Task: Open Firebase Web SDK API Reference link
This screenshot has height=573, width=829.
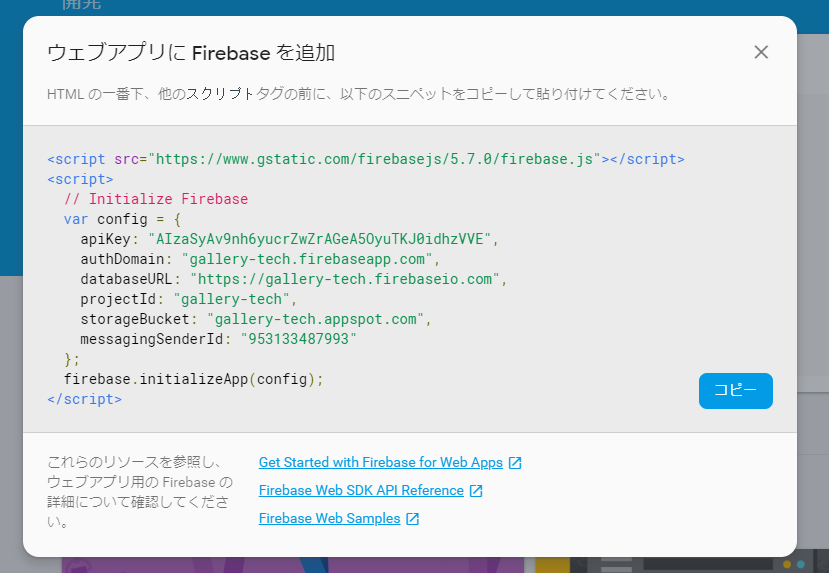Action: [x=361, y=491]
